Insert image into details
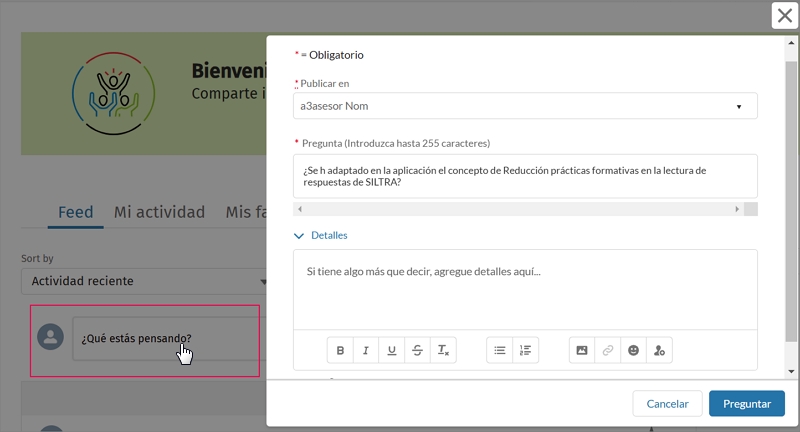Viewport: 800px width, 432px height. (x=582, y=350)
